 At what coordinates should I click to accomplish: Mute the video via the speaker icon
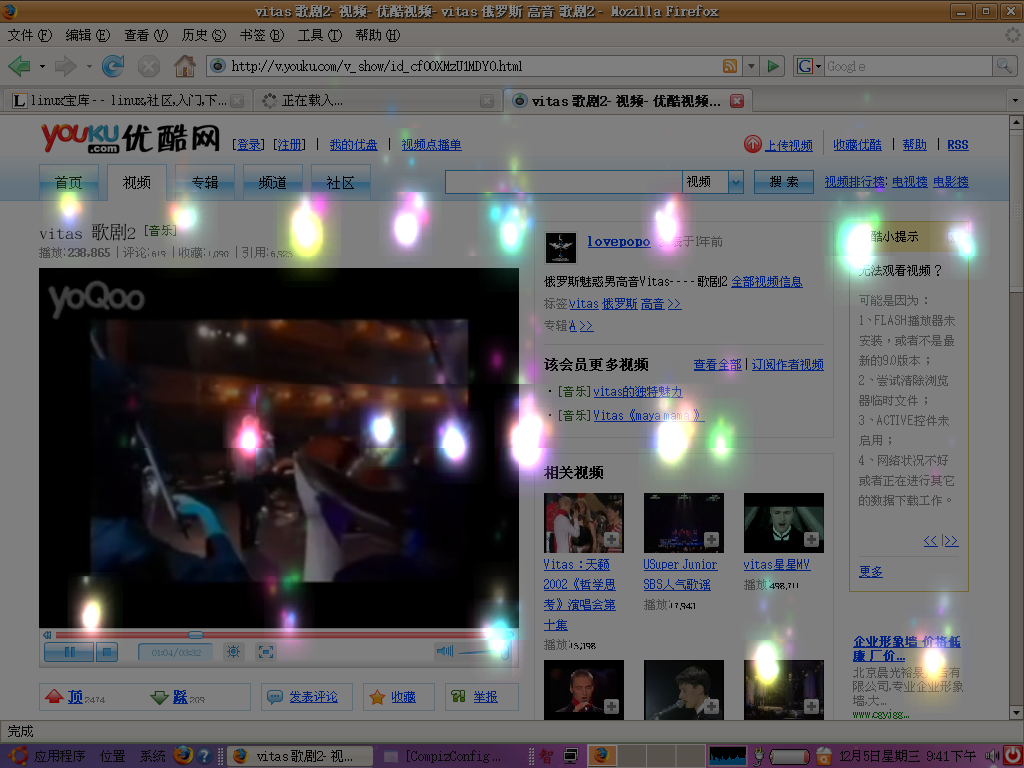[x=445, y=650]
